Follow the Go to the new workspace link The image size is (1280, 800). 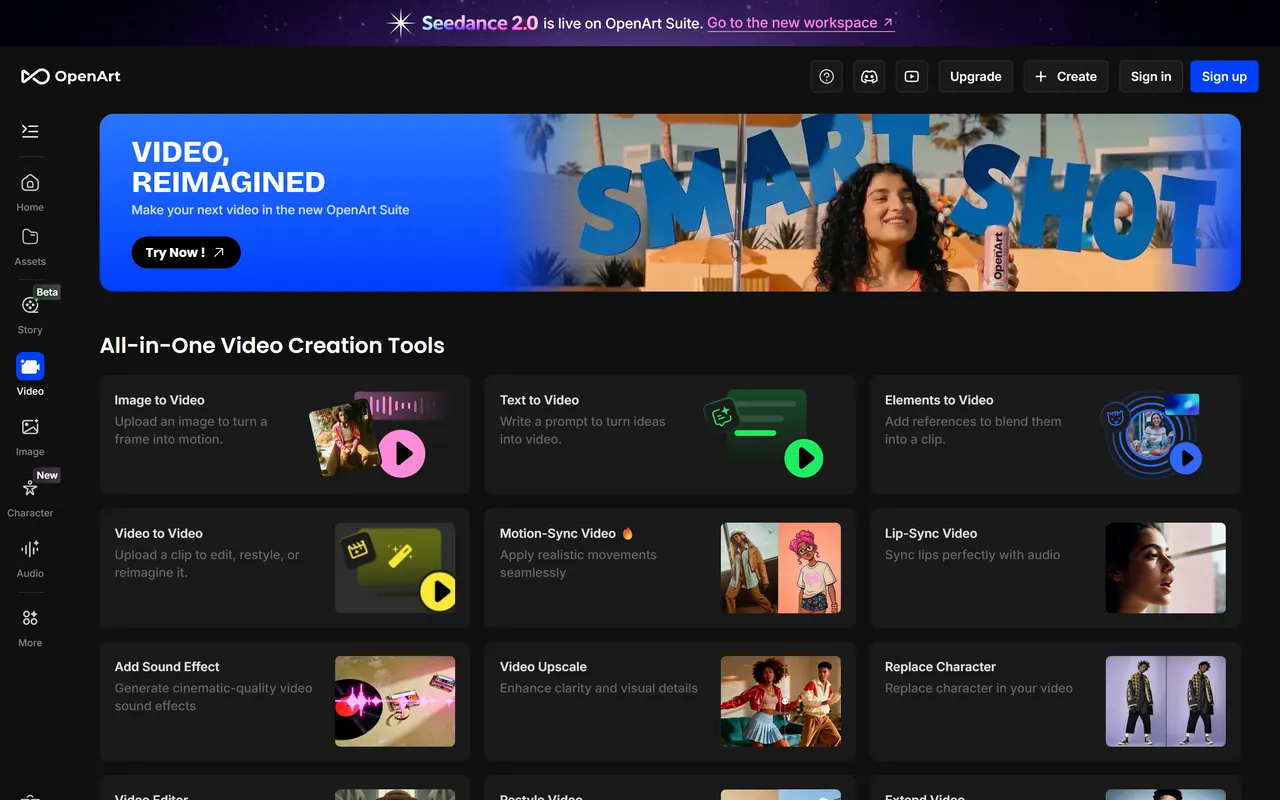point(801,23)
